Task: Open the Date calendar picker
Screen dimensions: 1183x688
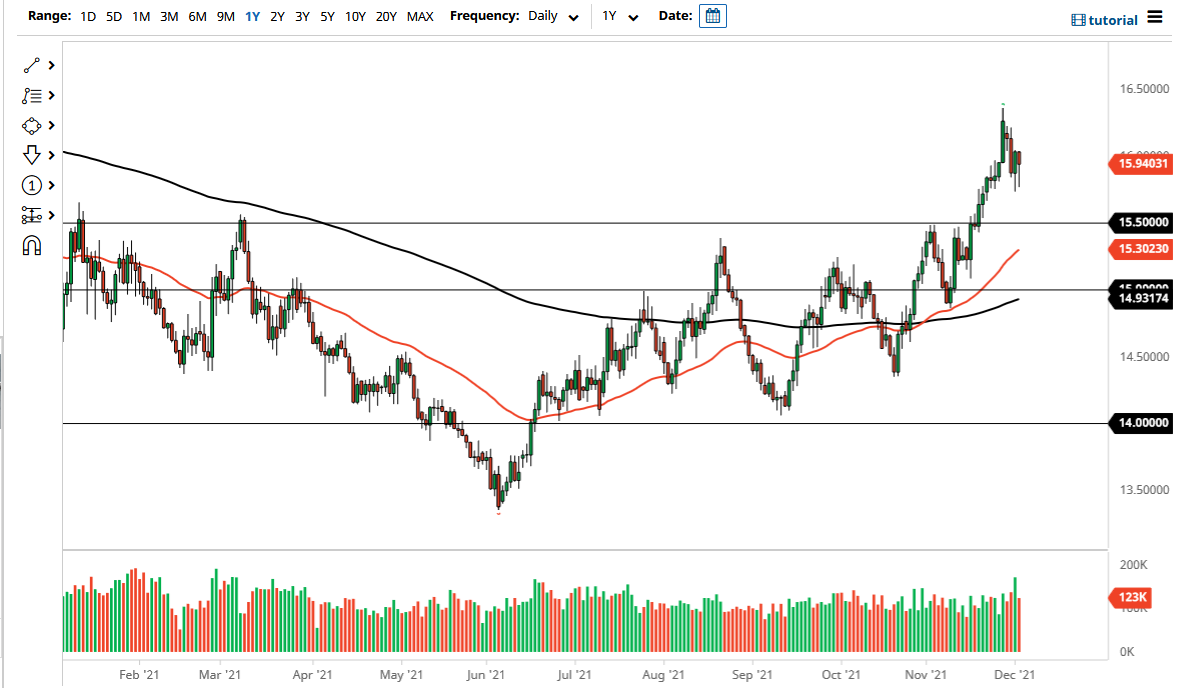Action: 712,16
